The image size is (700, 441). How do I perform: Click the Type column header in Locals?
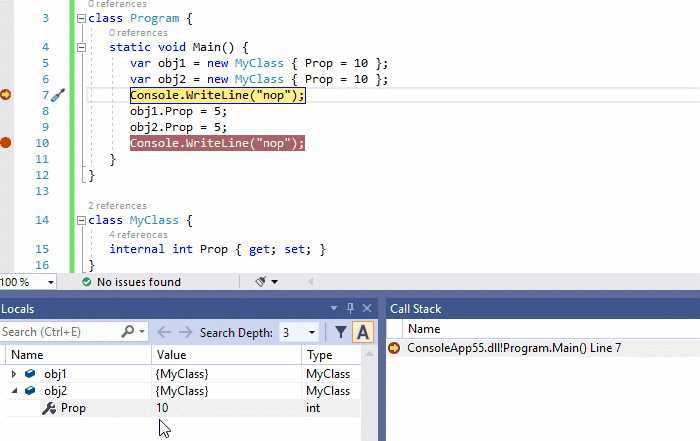click(x=331, y=355)
